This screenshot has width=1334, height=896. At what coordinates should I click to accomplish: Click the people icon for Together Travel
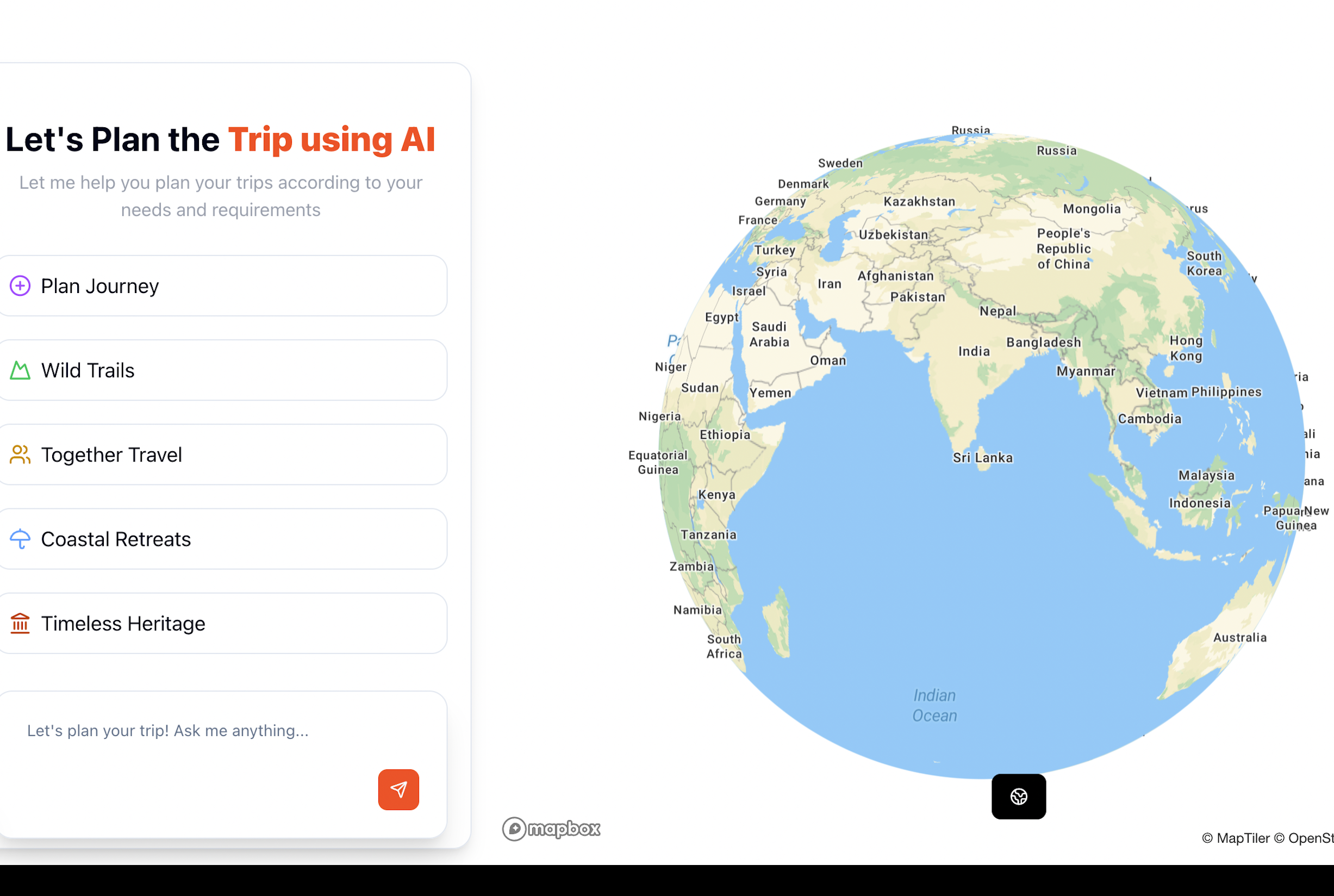[x=20, y=455]
